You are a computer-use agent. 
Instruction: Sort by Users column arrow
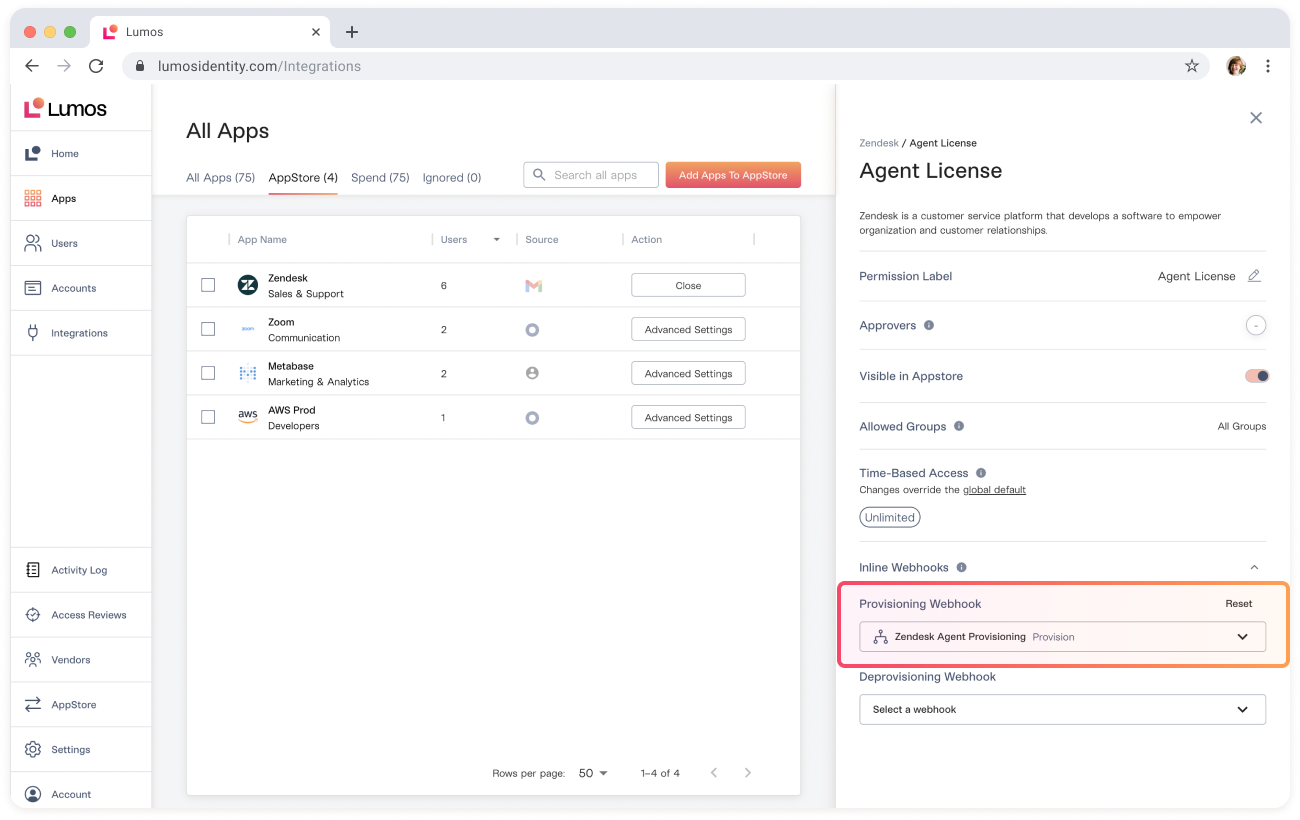(497, 240)
